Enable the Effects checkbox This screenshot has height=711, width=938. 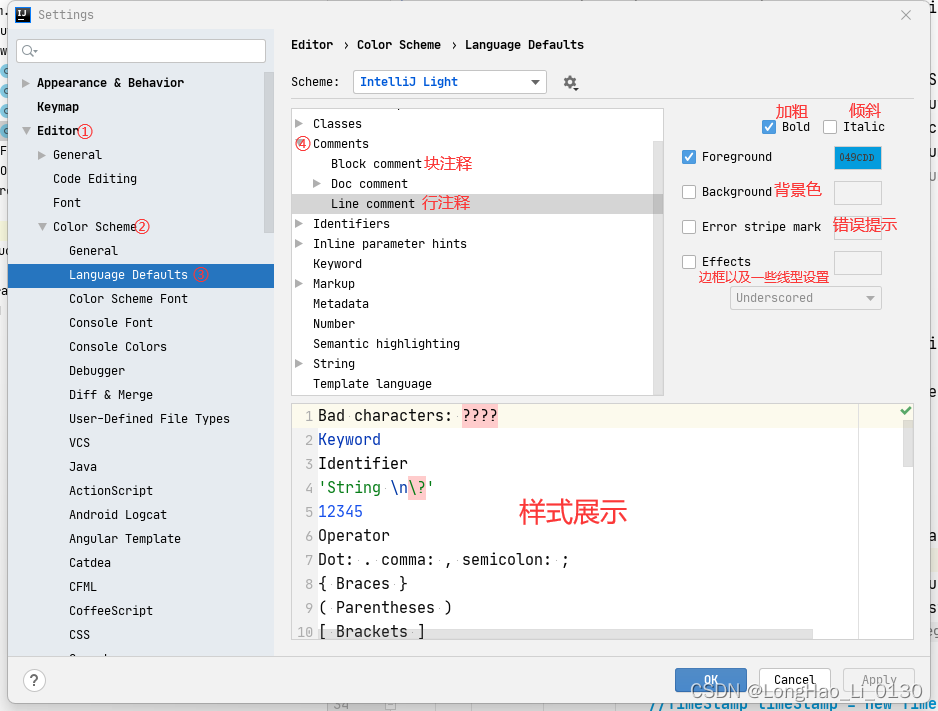click(689, 262)
